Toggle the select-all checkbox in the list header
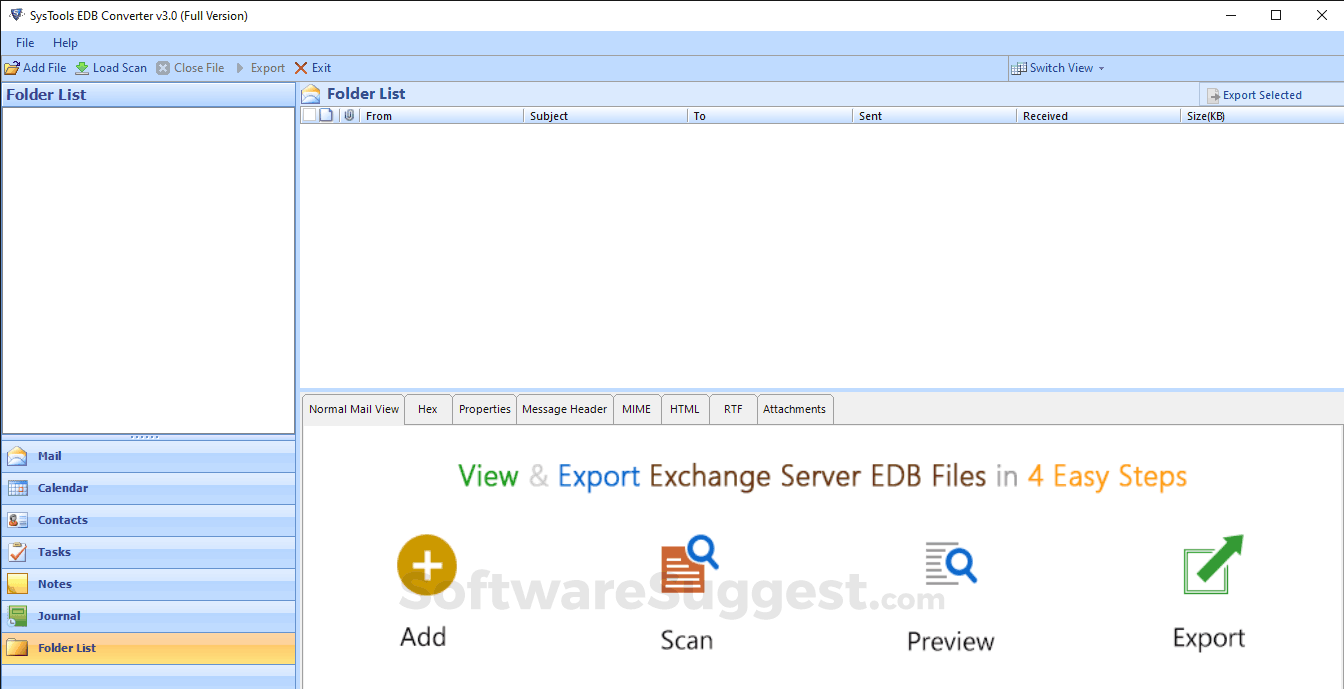The image size is (1344, 689). 309,115
